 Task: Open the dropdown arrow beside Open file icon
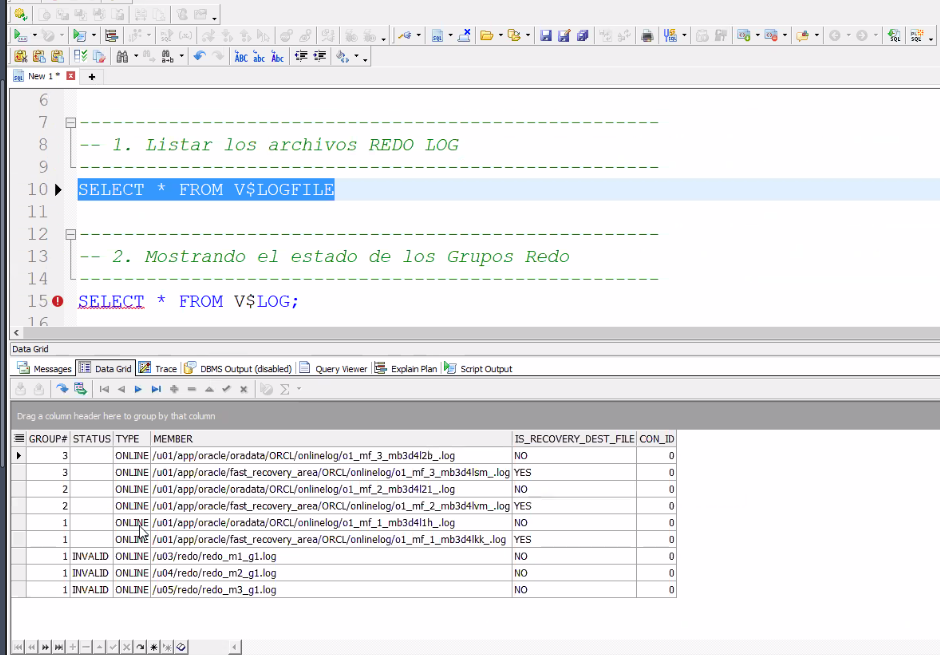[500, 36]
